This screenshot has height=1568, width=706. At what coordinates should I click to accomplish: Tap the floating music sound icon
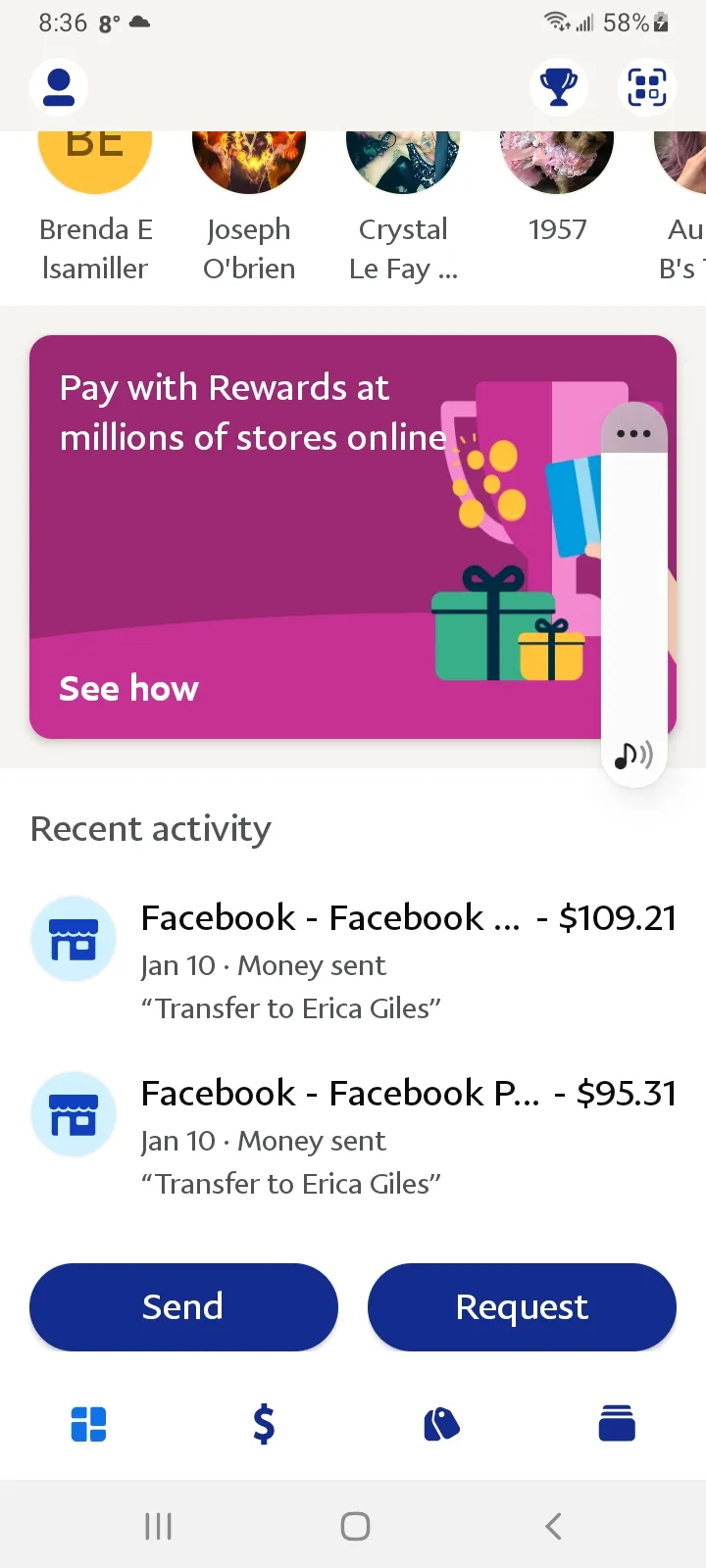click(633, 755)
